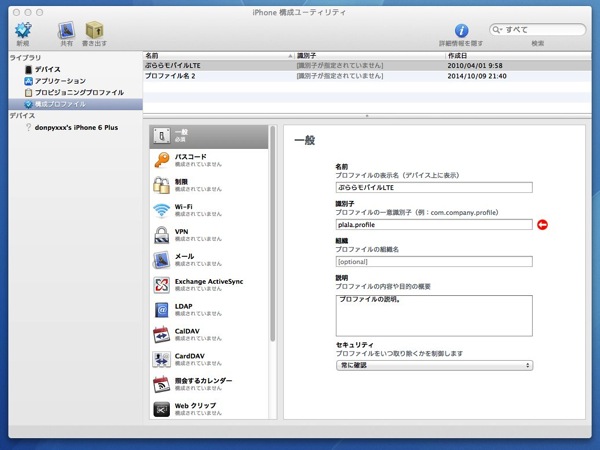The width and height of the screenshot is (600, 450).
Task: Open the 一般 (General) payload icon
Action: (162, 135)
